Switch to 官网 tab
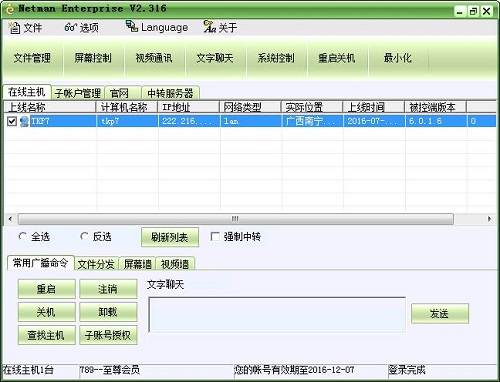The height and width of the screenshot is (382, 500). point(123,93)
